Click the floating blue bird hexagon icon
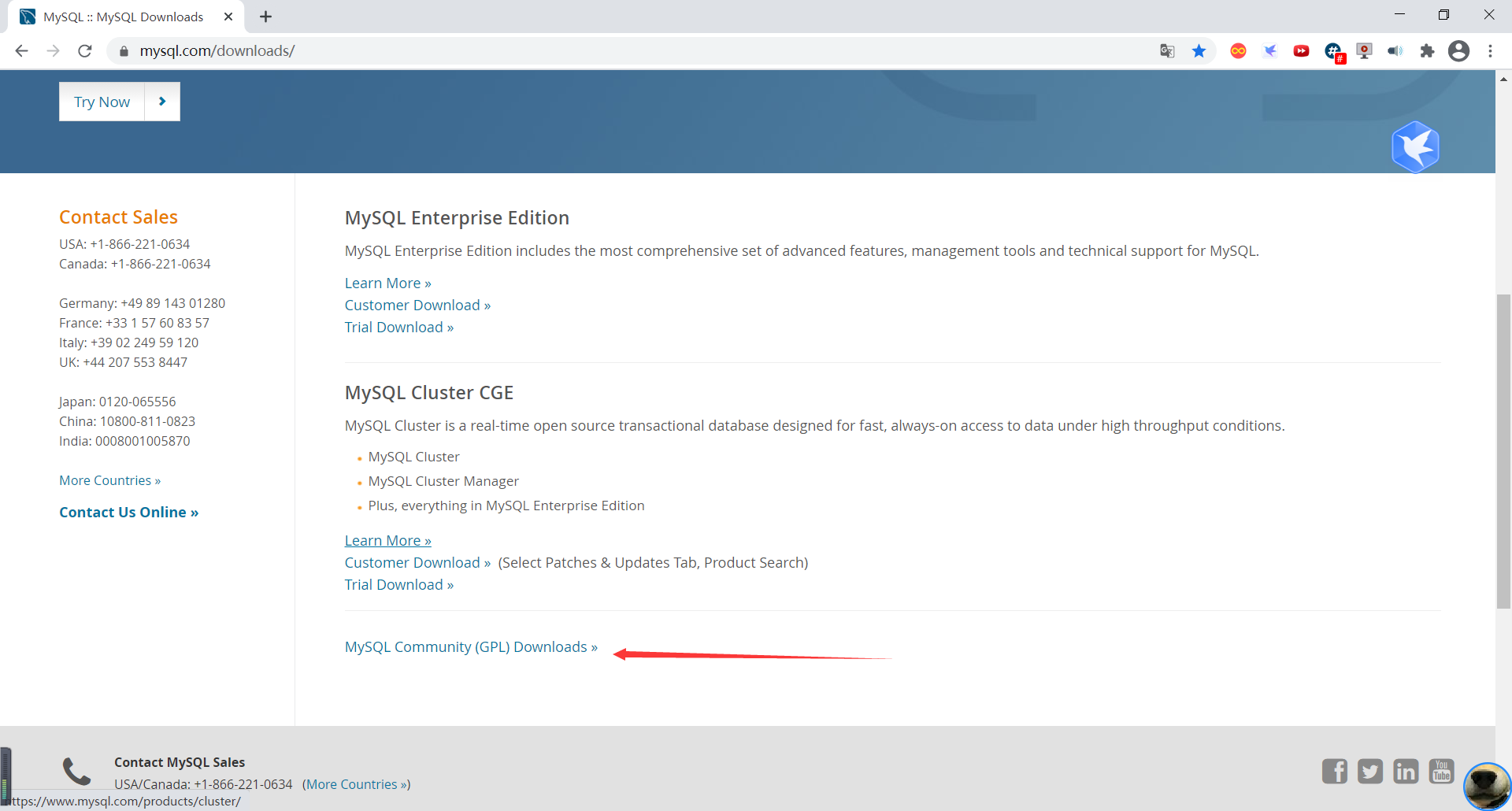 click(1415, 147)
